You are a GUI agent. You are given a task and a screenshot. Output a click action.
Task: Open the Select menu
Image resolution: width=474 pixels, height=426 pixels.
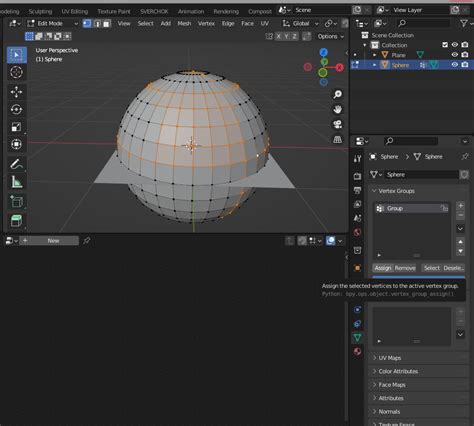tap(146, 24)
